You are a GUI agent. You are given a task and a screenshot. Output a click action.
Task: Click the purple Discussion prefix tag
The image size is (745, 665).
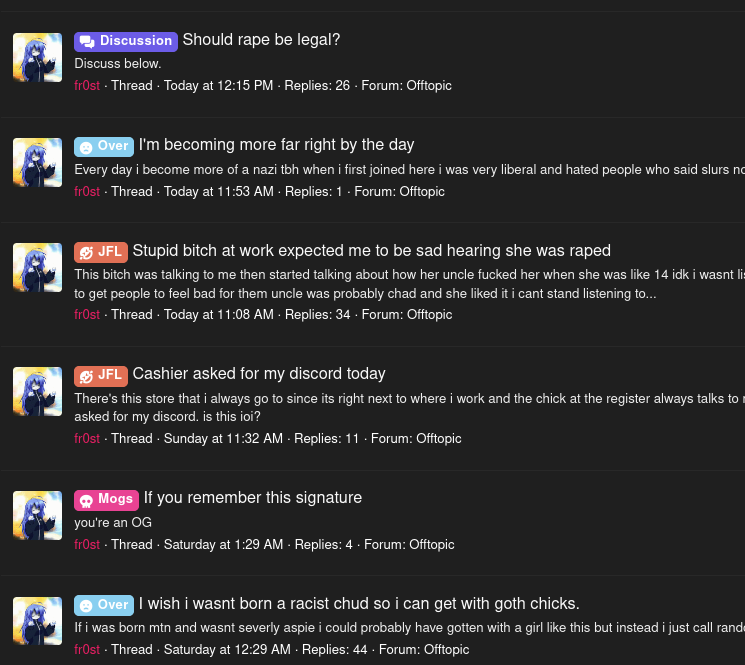click(126, 41)
